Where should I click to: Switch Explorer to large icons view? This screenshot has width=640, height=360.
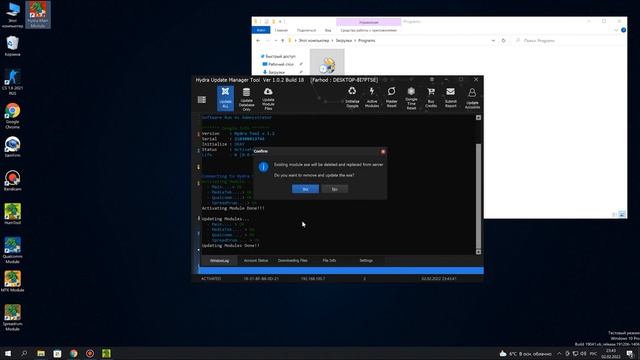point(622,214)
